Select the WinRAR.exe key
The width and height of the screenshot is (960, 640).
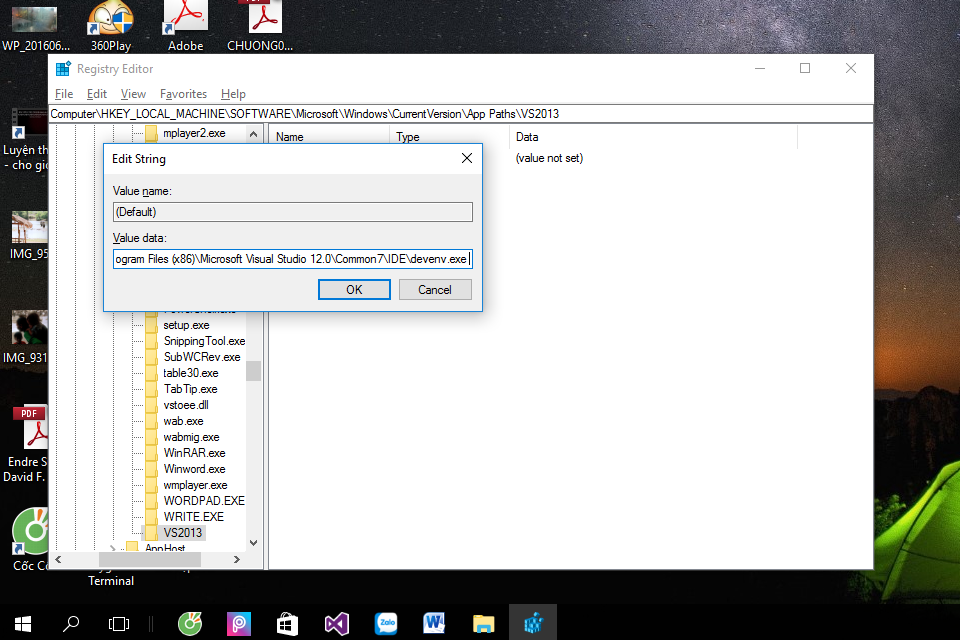[194, 453]
